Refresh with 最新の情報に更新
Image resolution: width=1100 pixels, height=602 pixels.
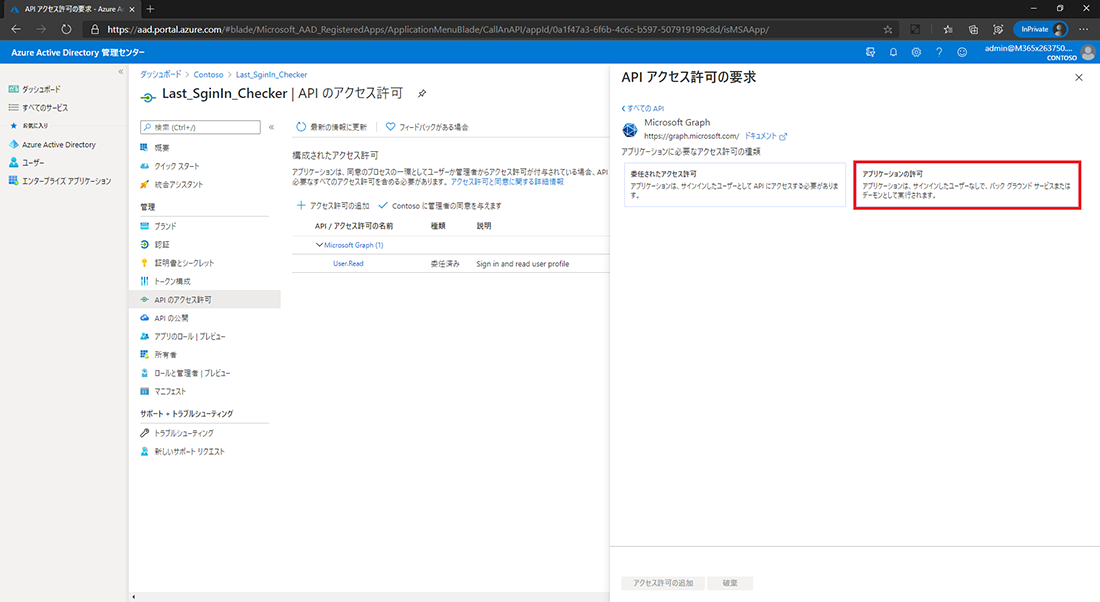[332, 127]
